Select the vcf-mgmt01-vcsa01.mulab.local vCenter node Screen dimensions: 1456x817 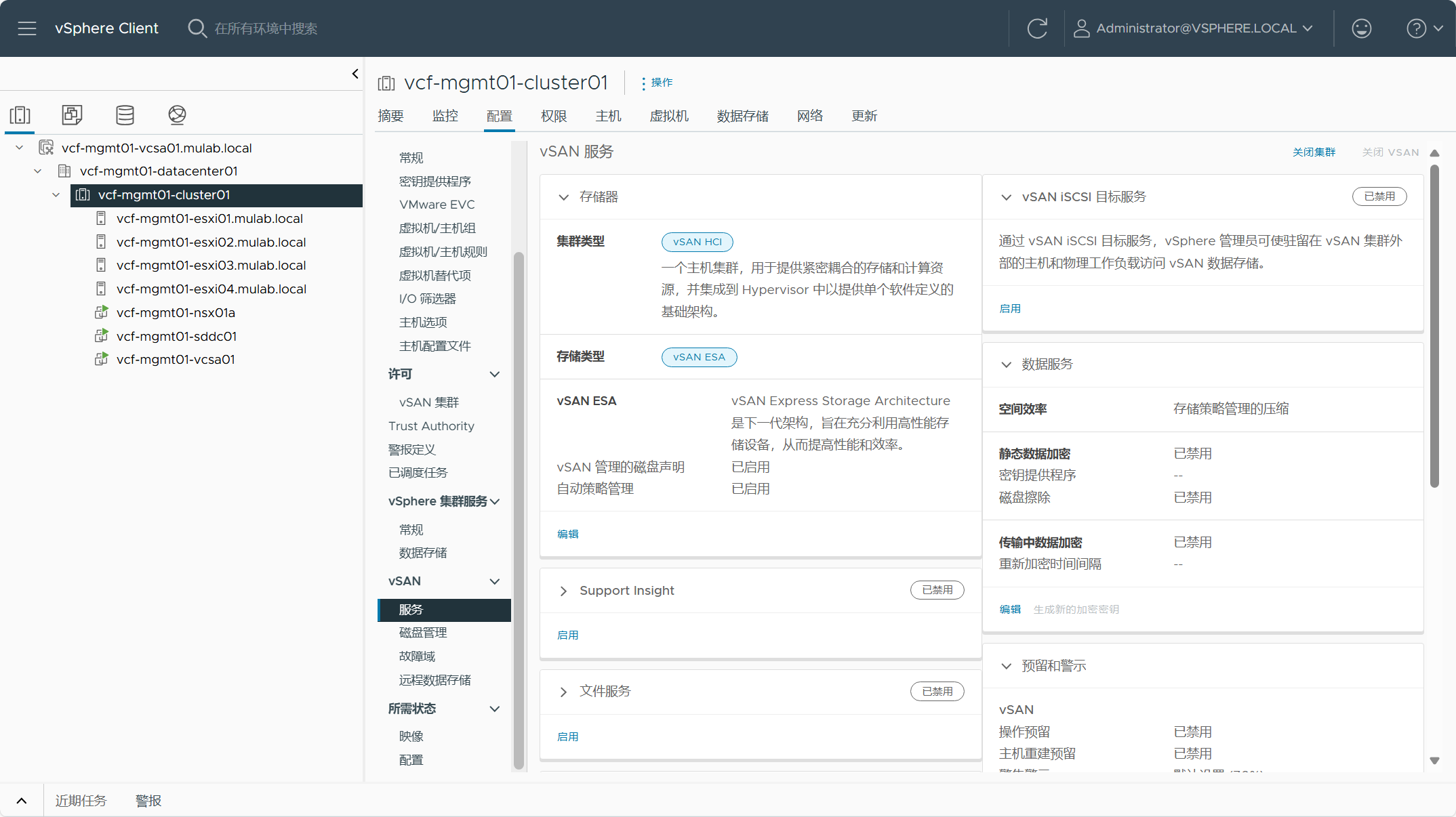click(157, 148)
